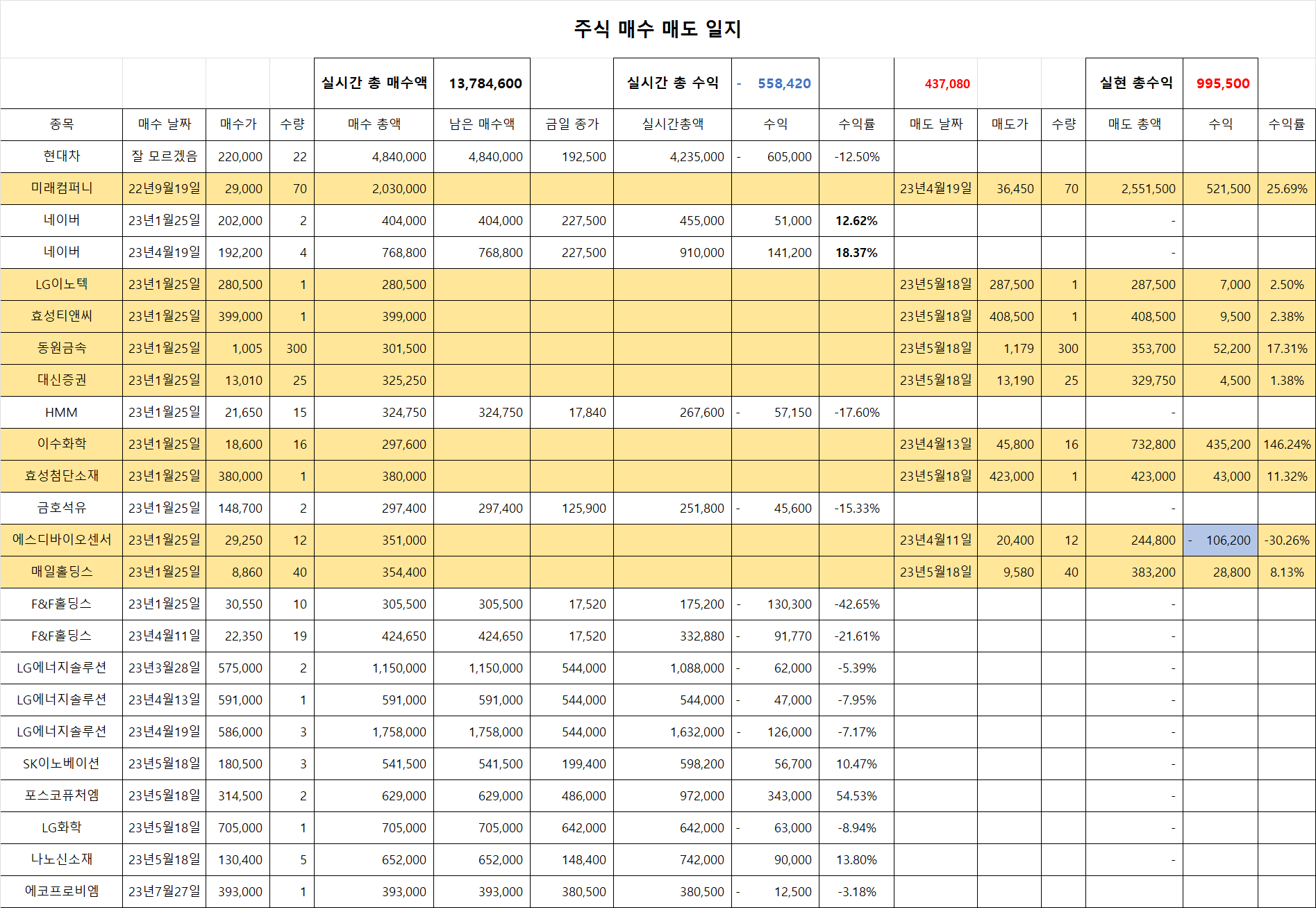The width and height of the screenshot is (1316, 908).
Task: Click the 매수 총액 column header
Action: (x=374, y=124)
